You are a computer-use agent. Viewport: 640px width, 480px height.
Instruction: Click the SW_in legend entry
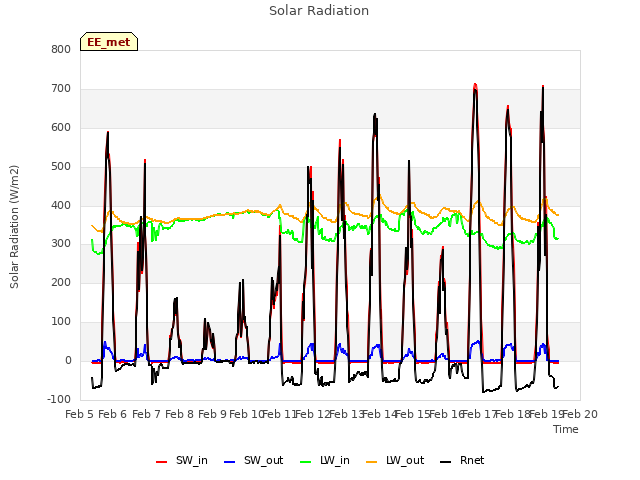(182, 461)
